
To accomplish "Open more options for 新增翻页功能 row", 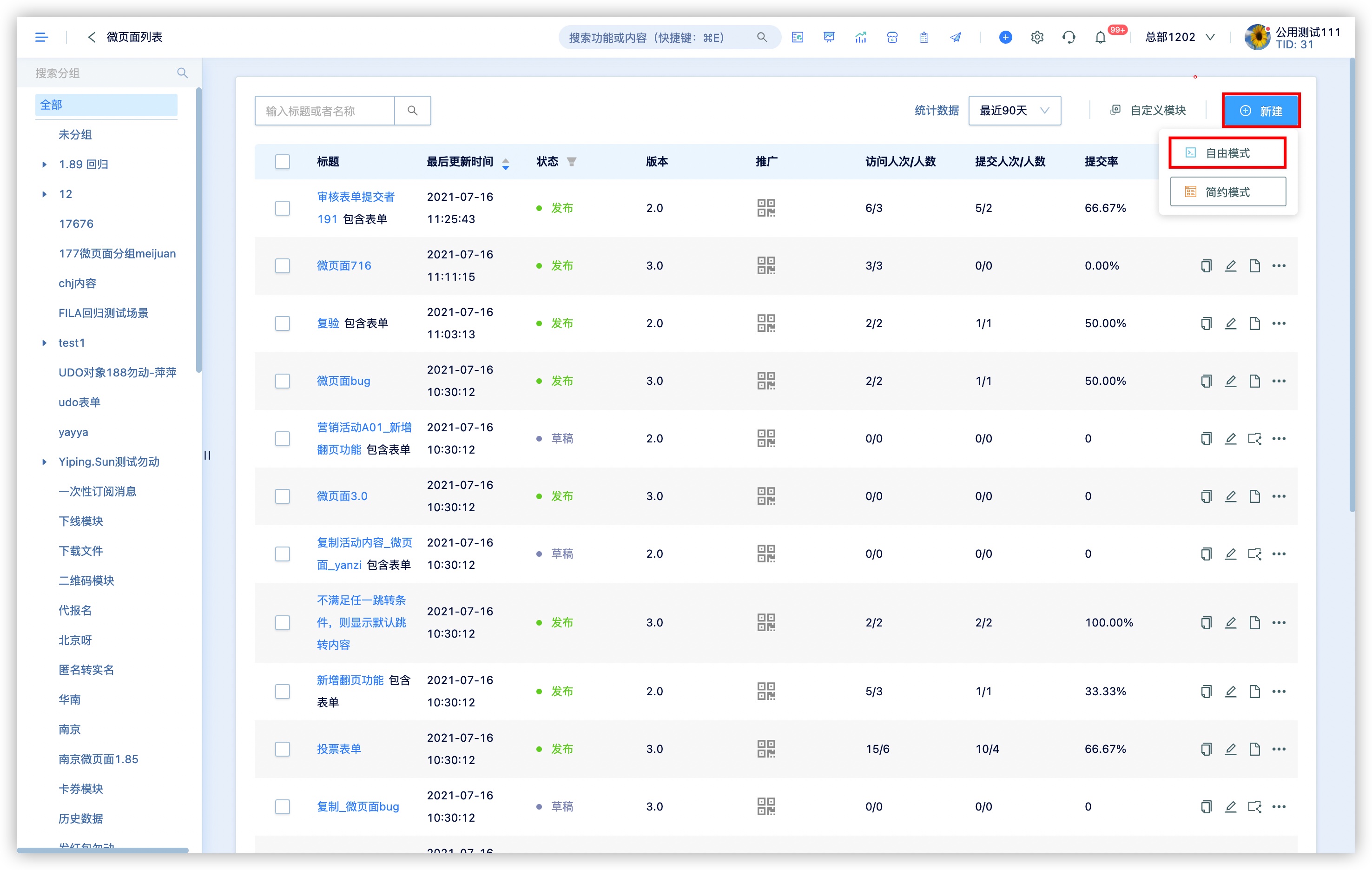I will [x=1279, y=691].
